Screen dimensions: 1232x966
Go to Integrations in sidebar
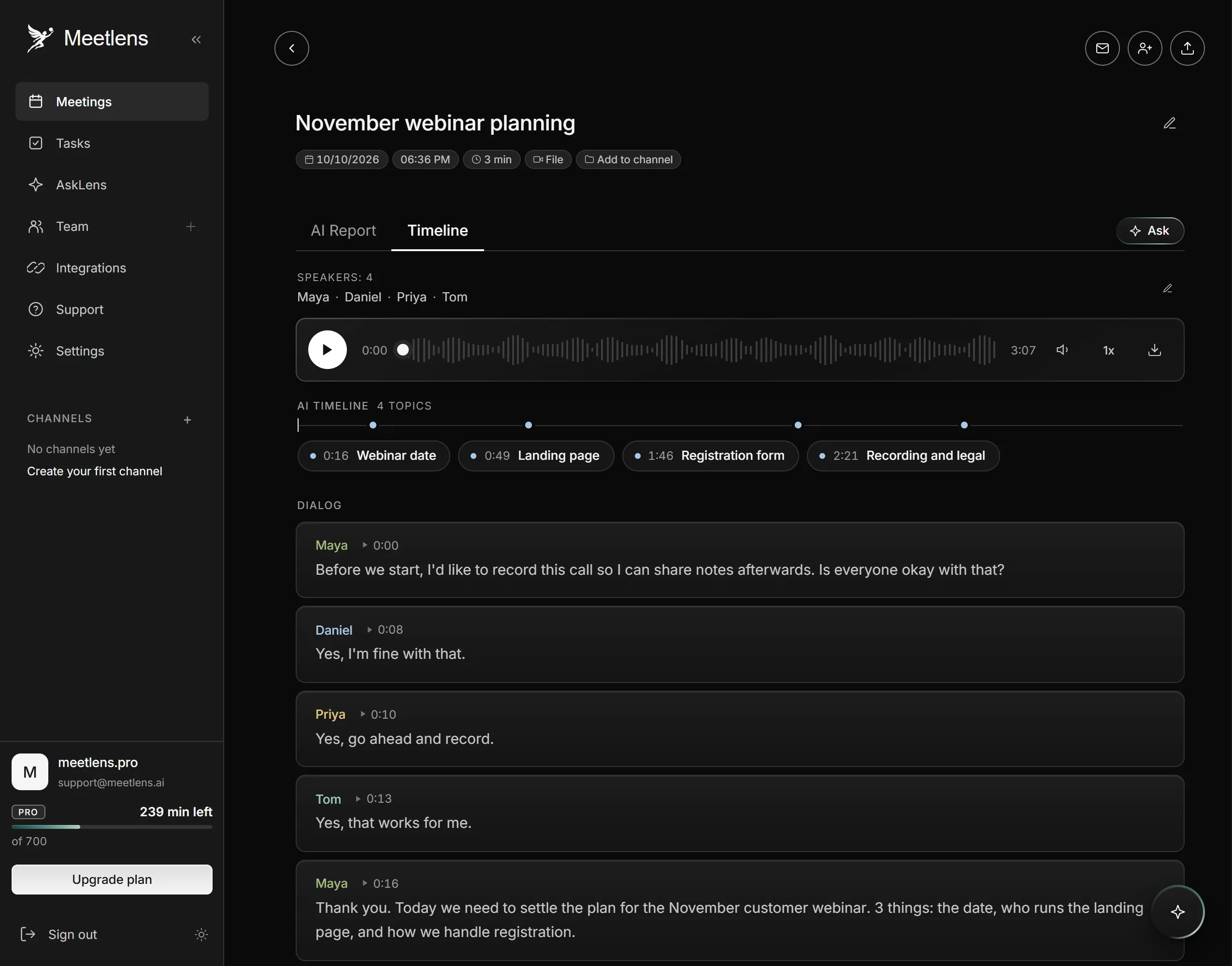[x=112, y=268]
